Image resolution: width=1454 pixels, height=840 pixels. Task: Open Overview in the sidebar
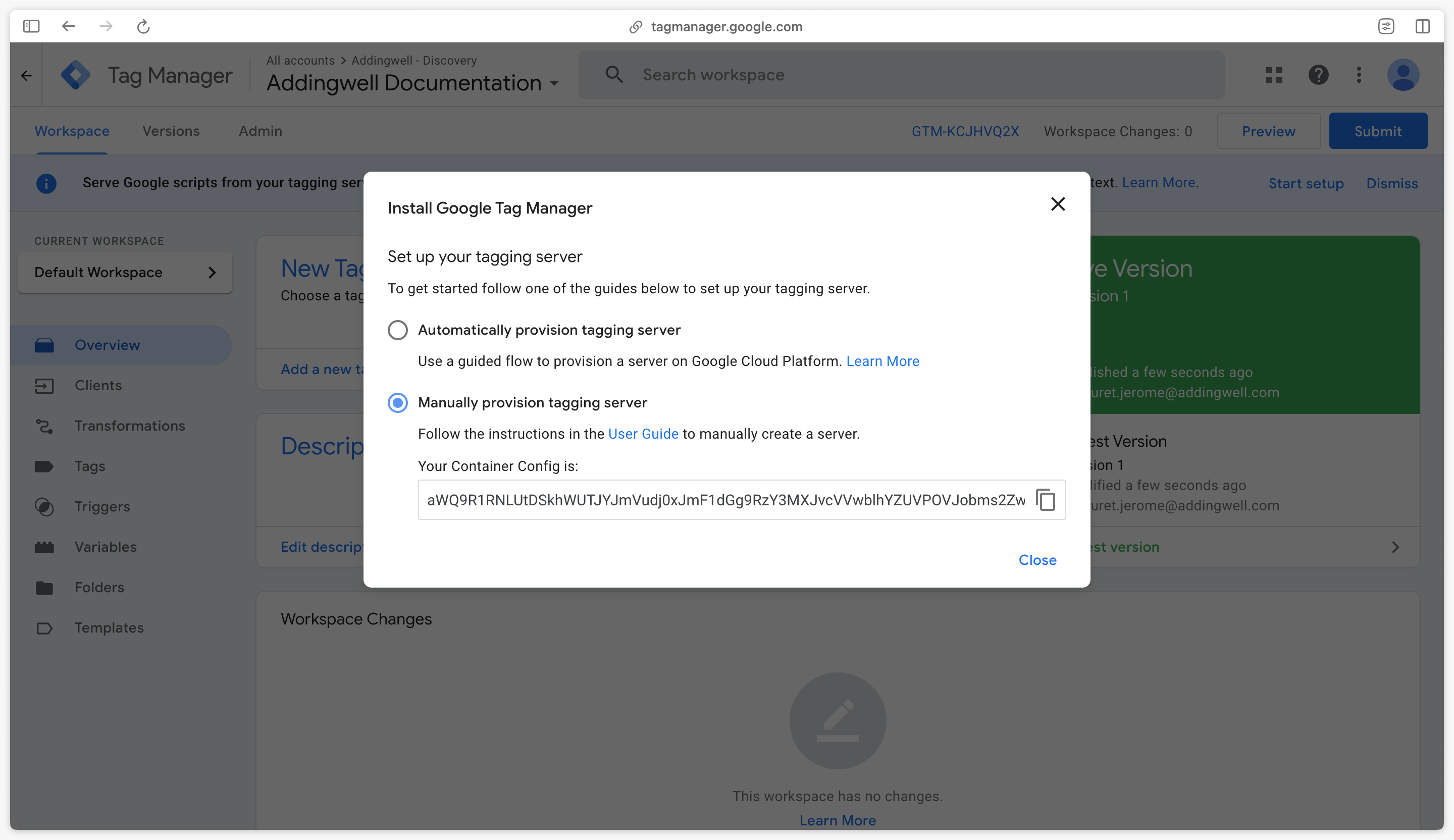coord(121,345)
